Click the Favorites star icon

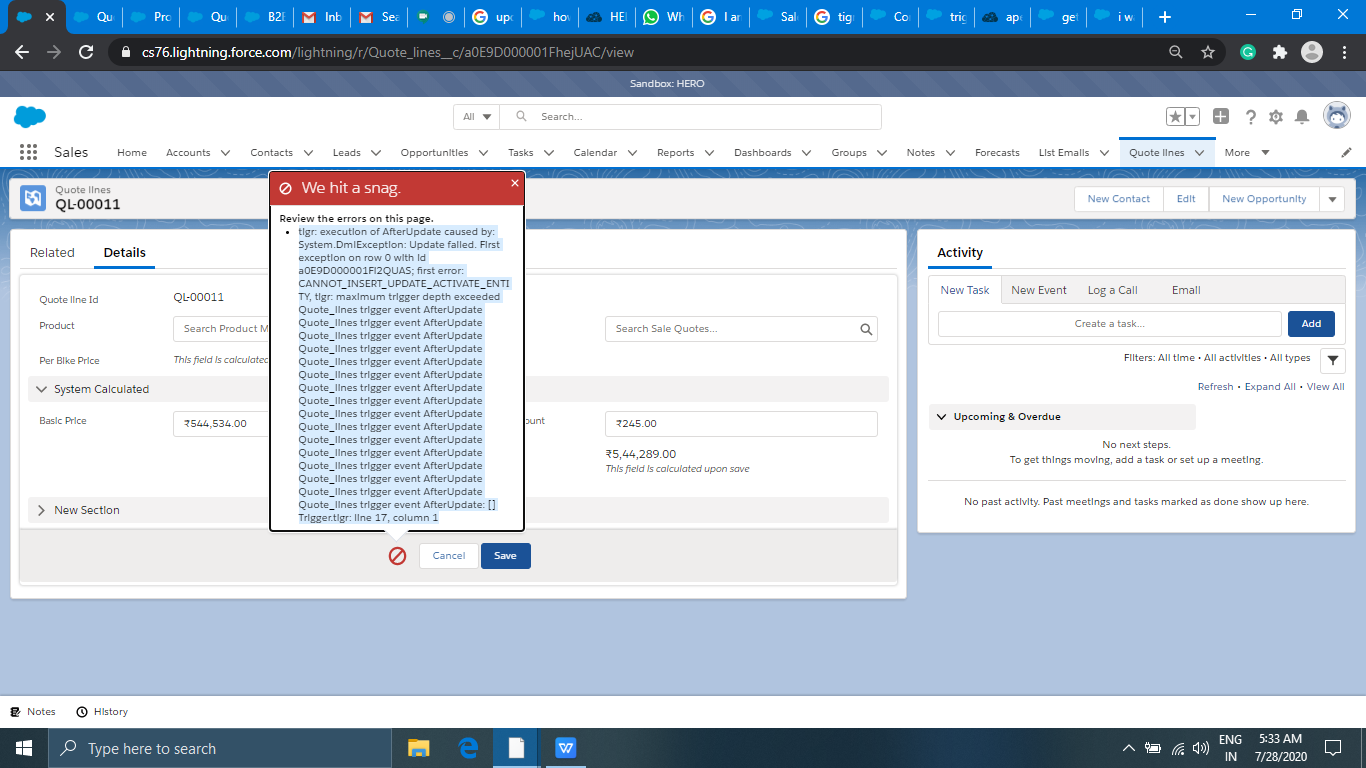1177,117
